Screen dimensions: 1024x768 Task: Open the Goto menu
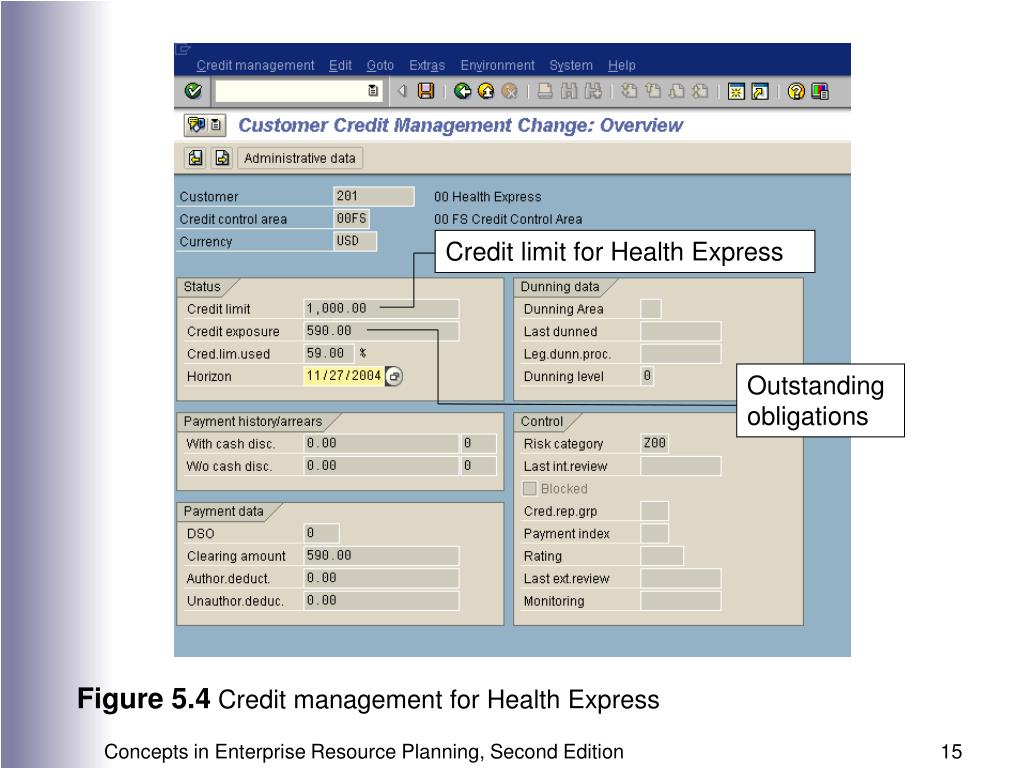coord(380,65)
